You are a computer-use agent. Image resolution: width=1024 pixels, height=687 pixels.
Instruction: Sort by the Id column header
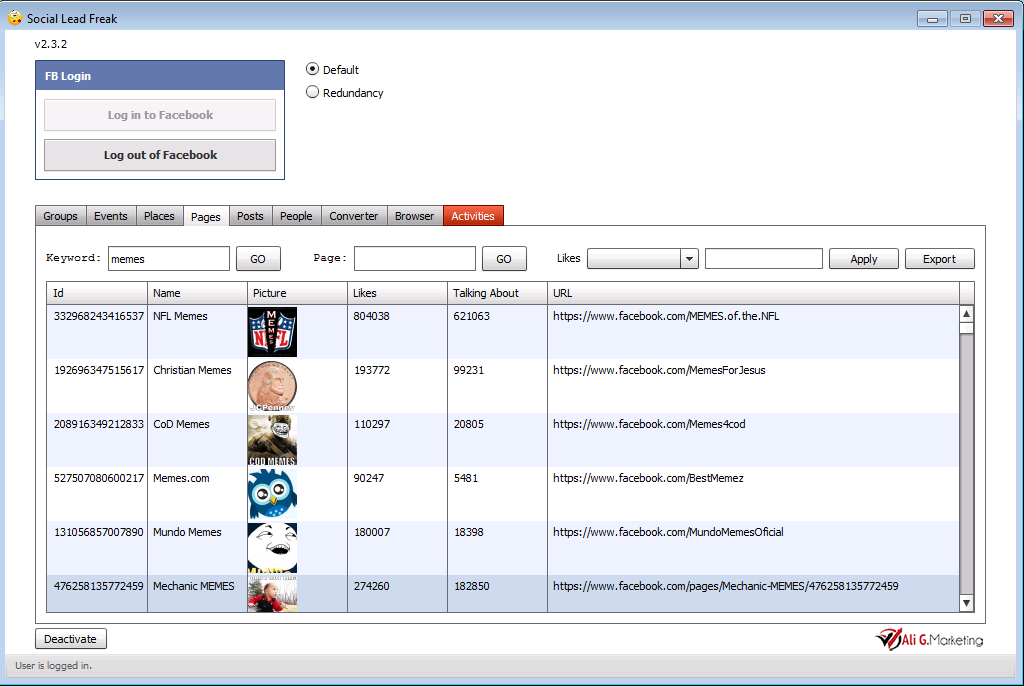click(x=97, y=293)
